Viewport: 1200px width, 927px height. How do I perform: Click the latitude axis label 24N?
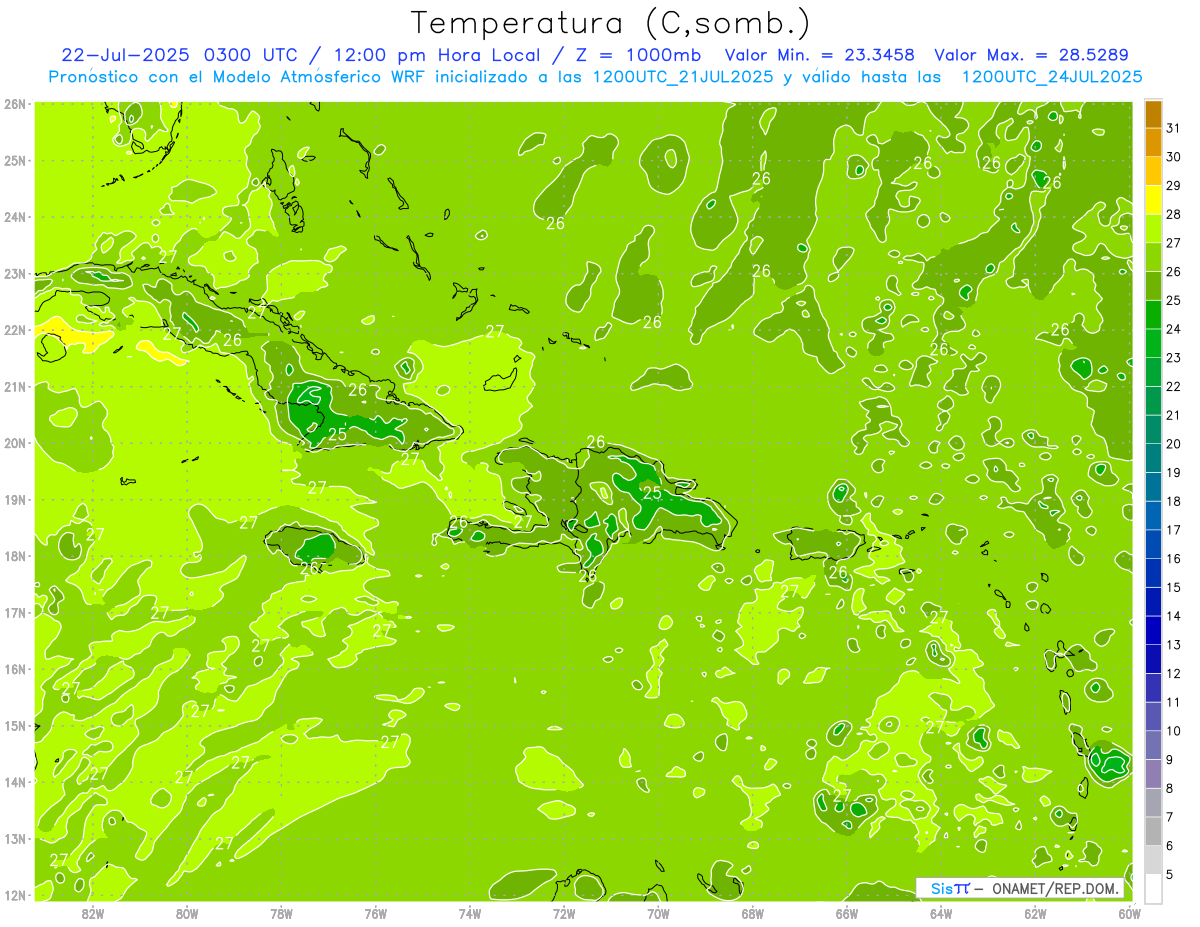pos(14,217)
